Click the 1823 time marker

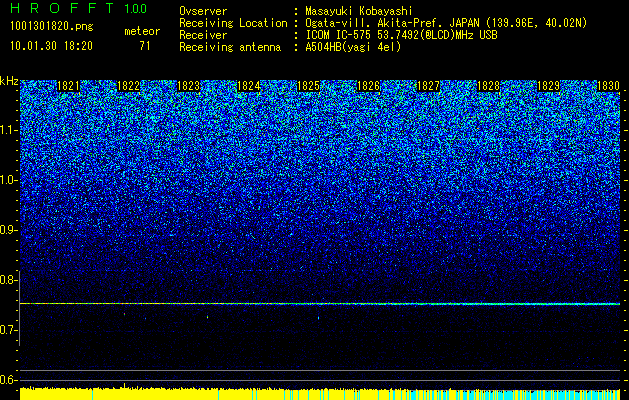pyautogui.click(x=189, y=86)
